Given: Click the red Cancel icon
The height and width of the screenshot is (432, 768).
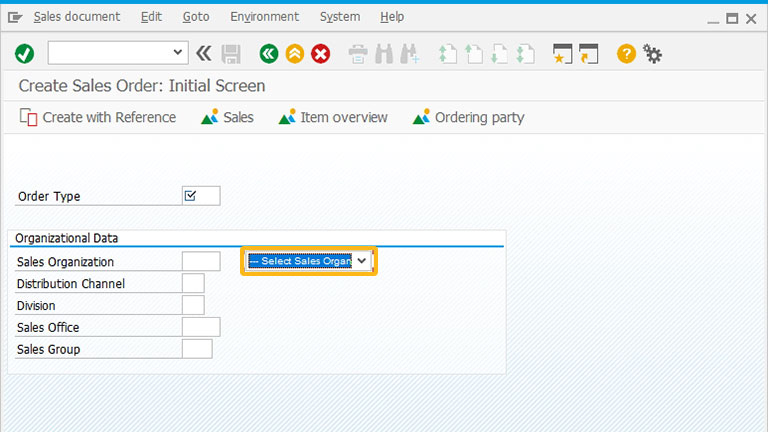Looking at the screenshot, I should point(321,53).
